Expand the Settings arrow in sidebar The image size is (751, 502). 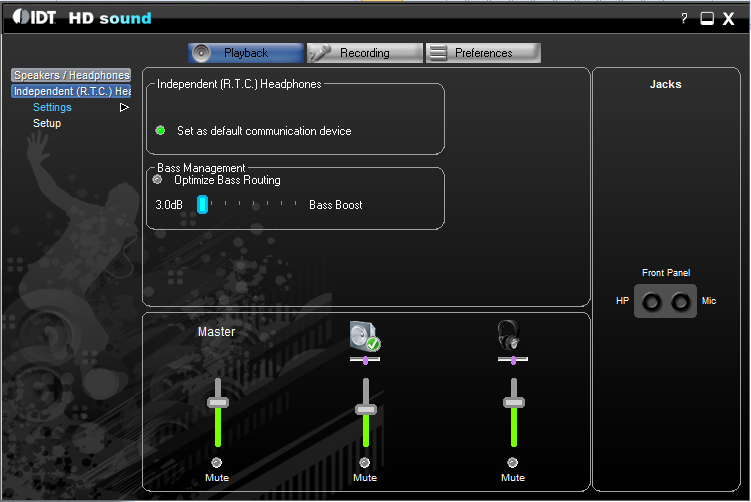pos(125,107)
